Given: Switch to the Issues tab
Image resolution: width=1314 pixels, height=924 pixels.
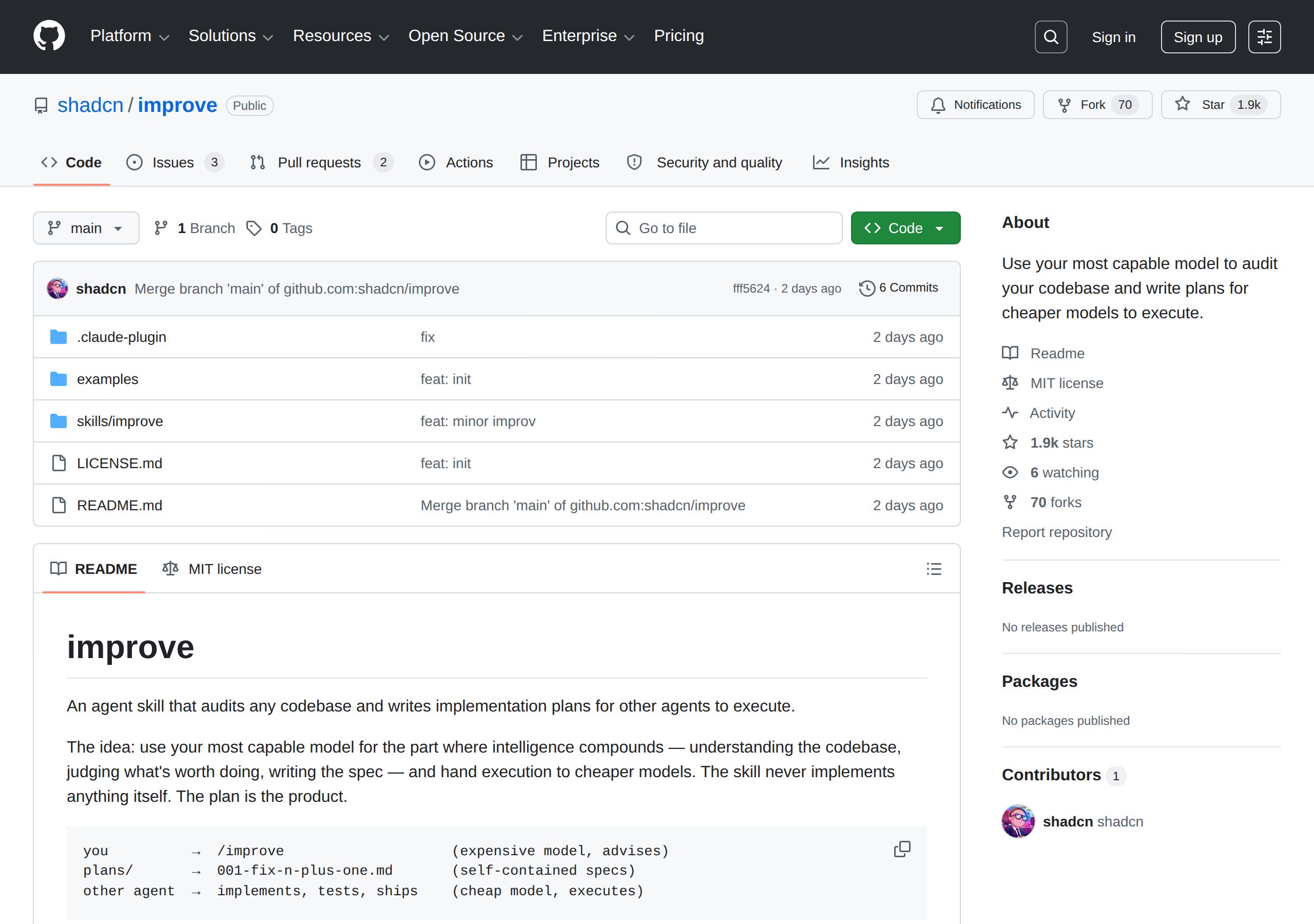Looking at the screenshot, I should coord(175,163).
